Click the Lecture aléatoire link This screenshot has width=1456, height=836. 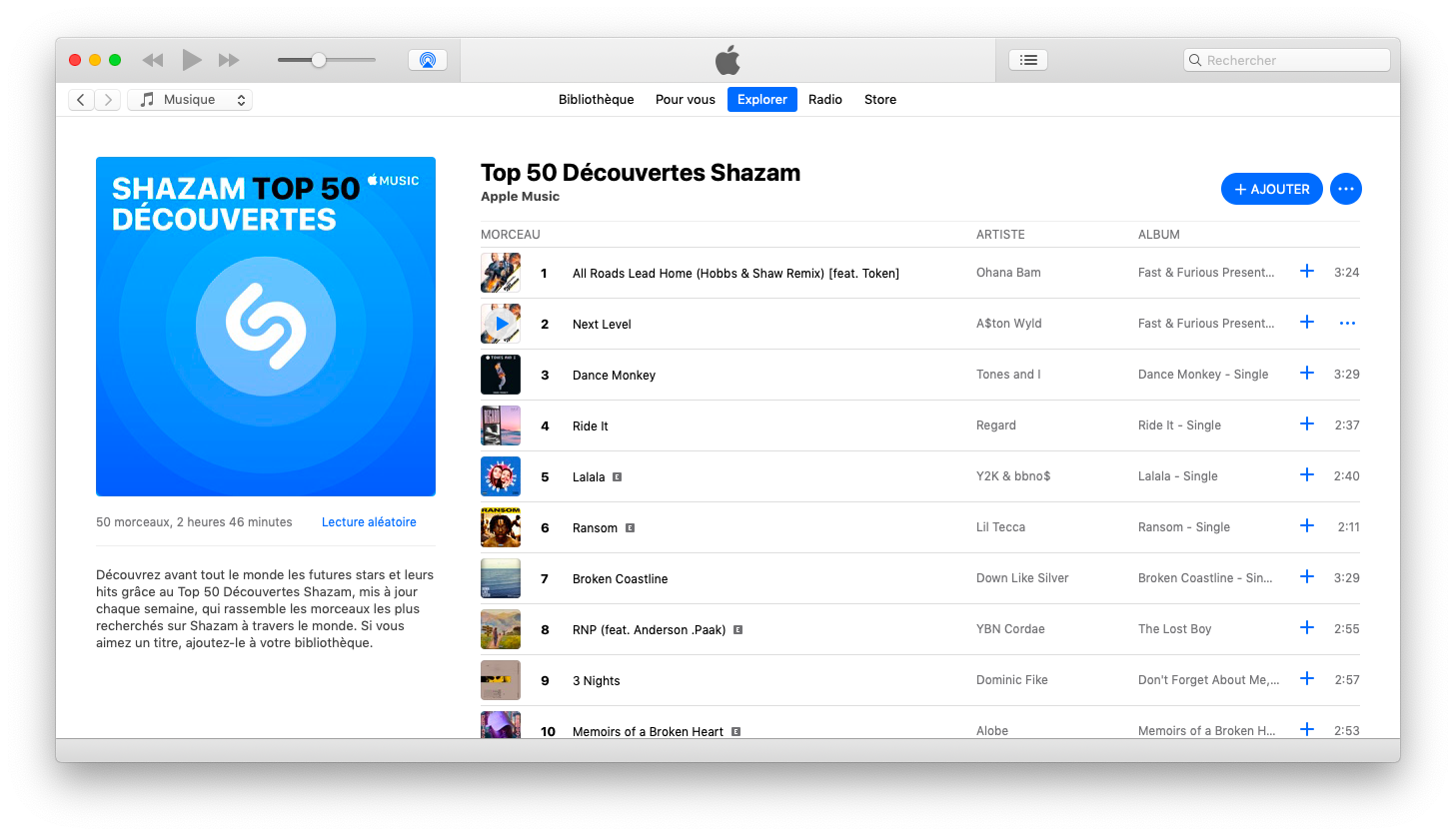tap(369, 522)
